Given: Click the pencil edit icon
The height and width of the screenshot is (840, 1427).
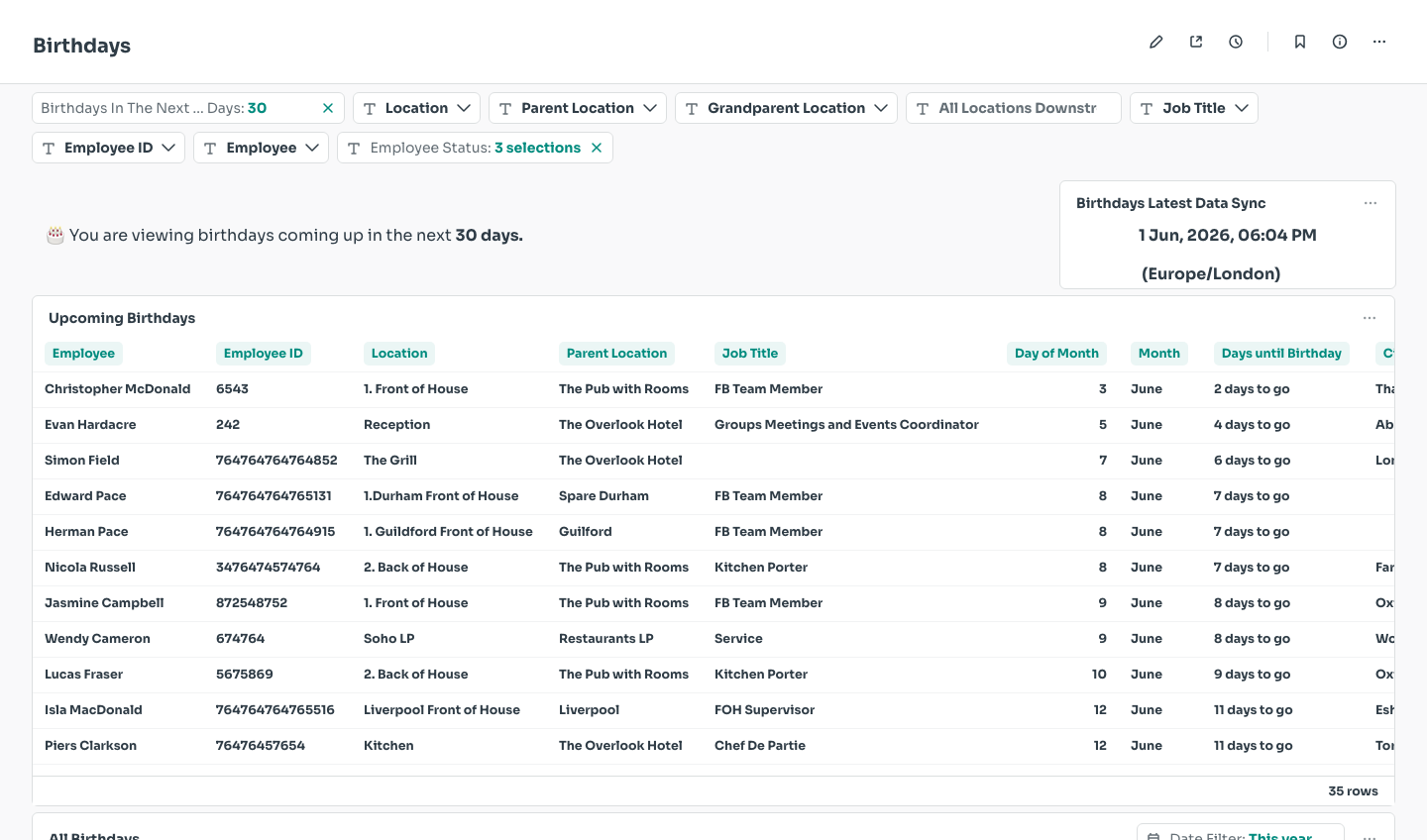Looking at the screenshot, I should coord(1155,42).
